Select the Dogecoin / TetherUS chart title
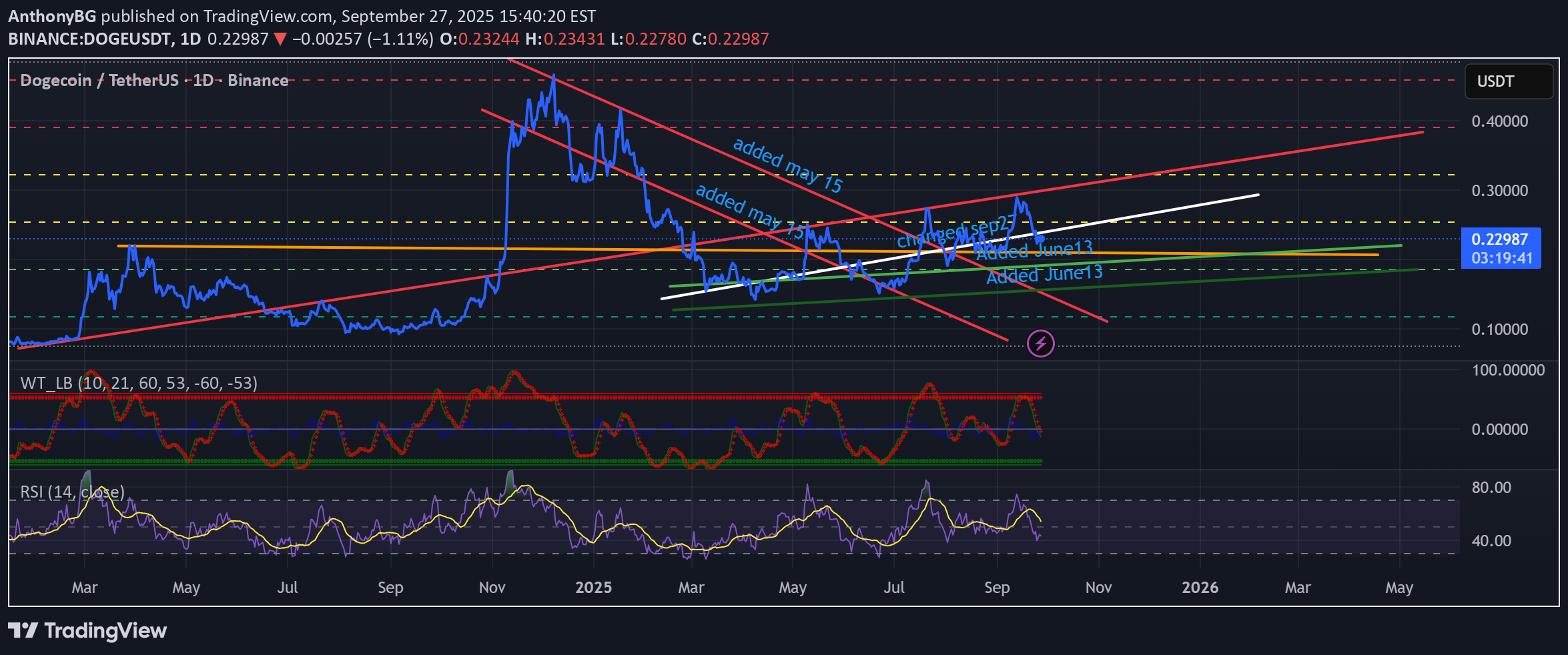The height and width of the screenshot is (655, 1568). click(x=154, y=81)
